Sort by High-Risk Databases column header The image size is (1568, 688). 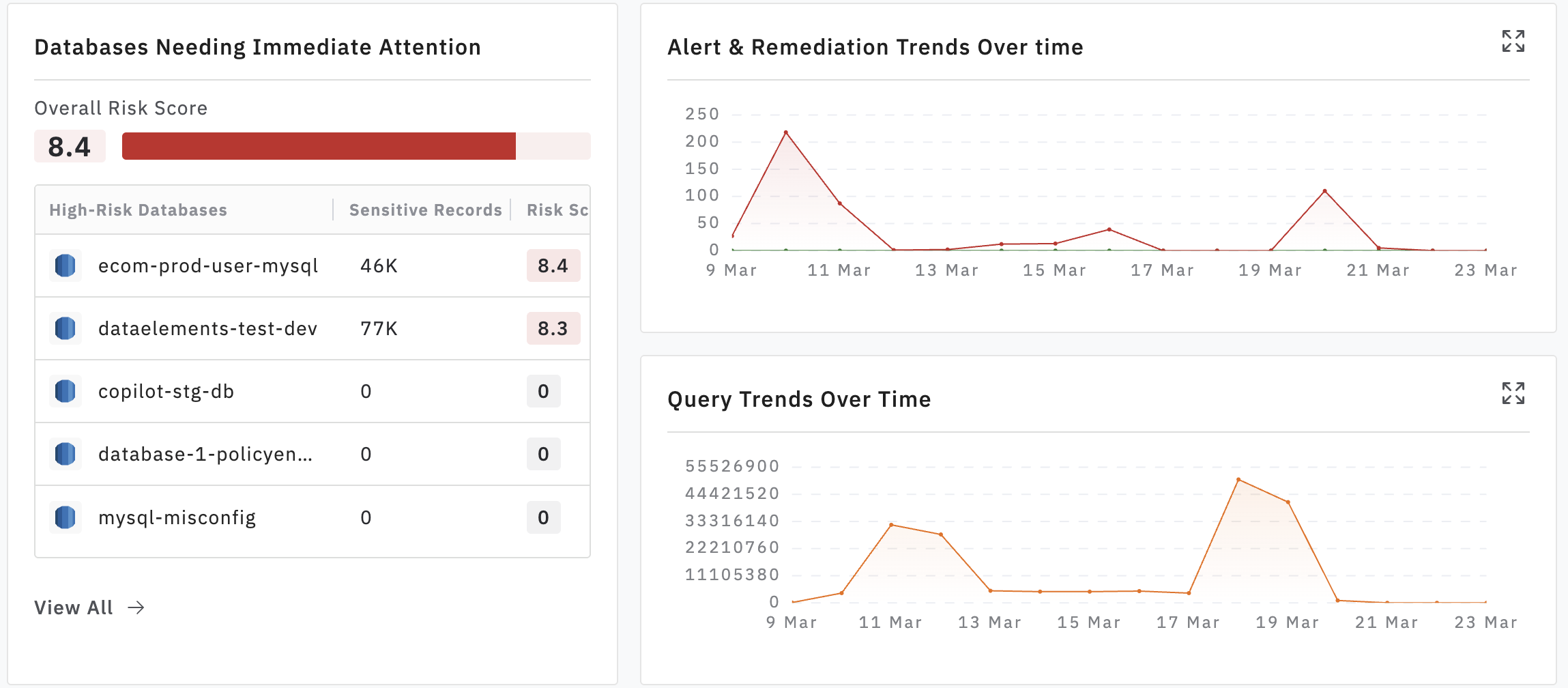click(138, 210)
